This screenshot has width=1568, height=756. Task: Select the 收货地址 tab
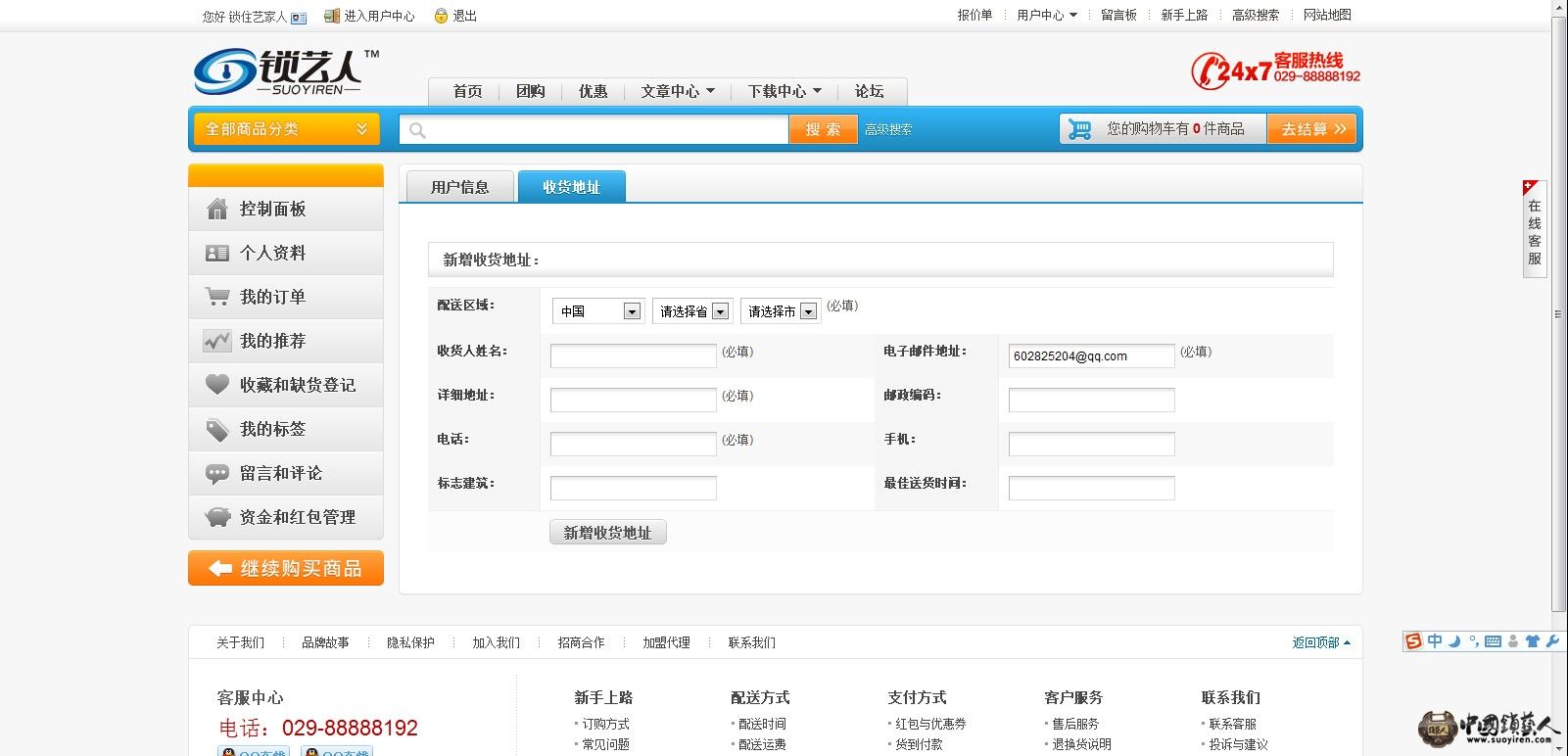[571, 187]
